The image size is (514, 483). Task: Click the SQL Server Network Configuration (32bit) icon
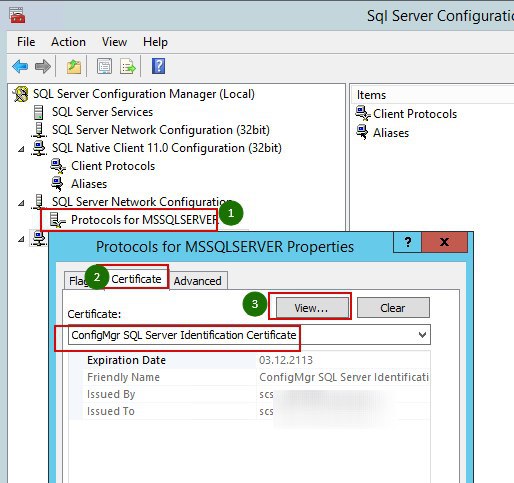(39, 130)
